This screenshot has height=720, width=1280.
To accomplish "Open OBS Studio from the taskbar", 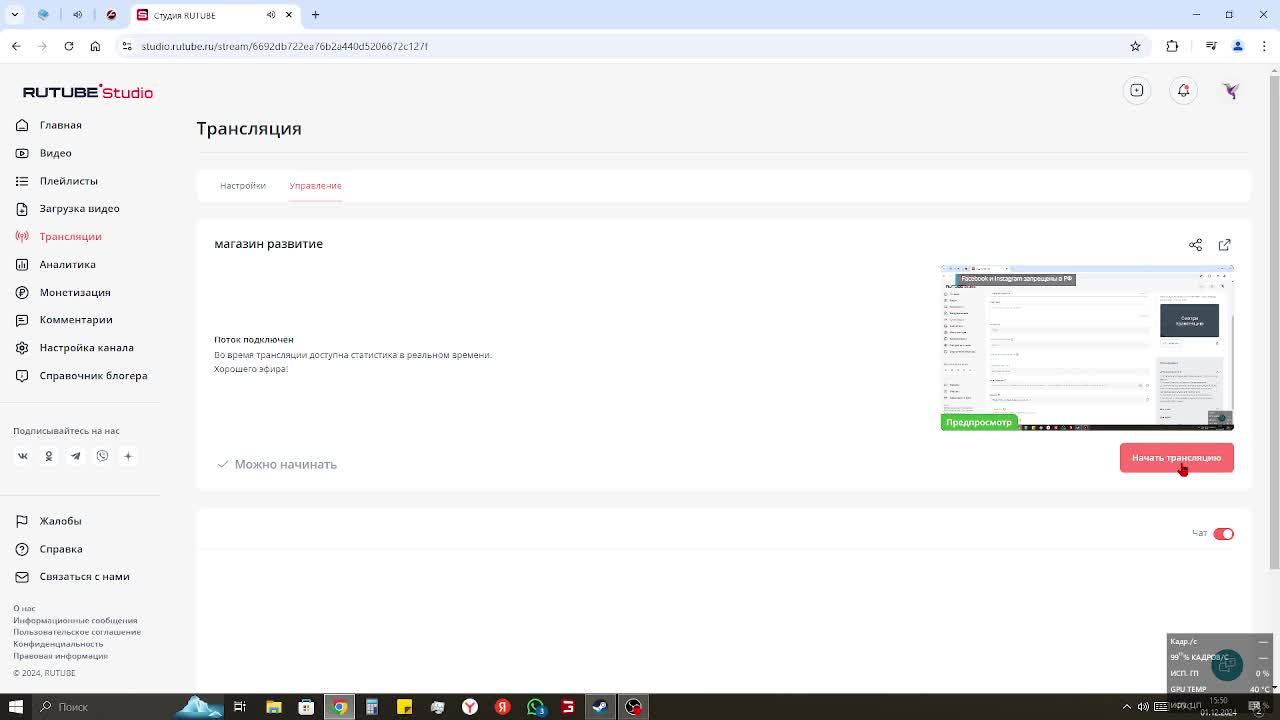I will [x=633, y=707].
